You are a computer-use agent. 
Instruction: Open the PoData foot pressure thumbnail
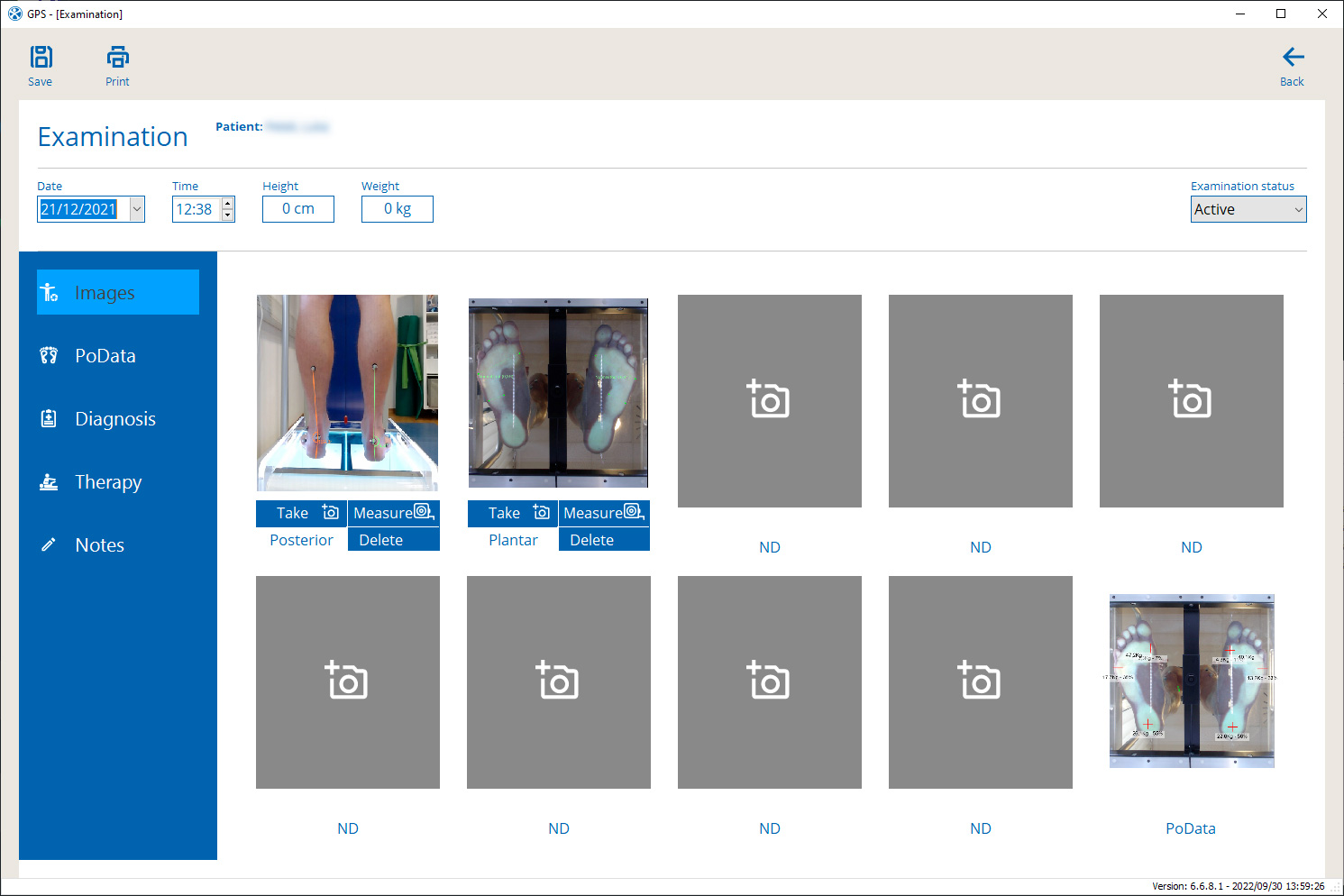(x=1191, y=681)
